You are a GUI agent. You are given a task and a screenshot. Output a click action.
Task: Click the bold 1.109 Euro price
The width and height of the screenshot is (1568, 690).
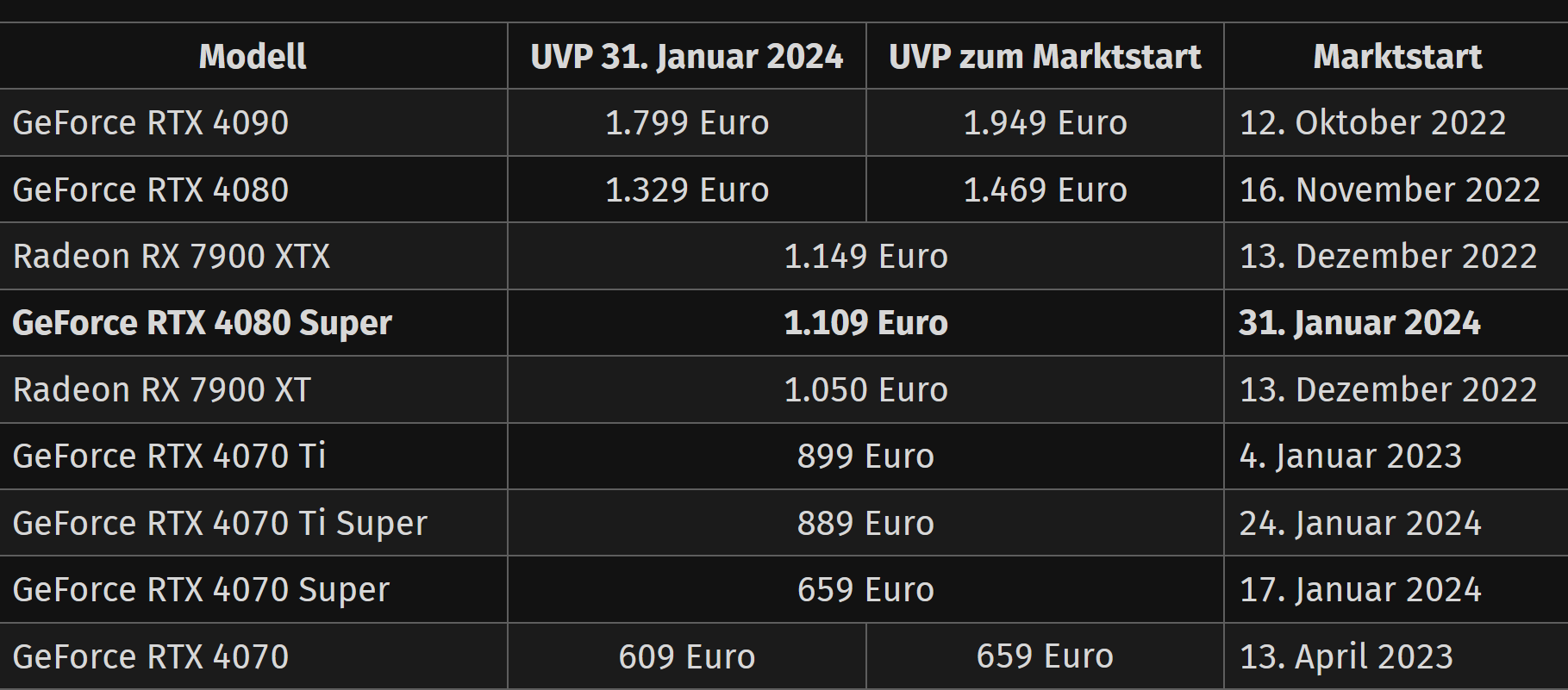click(x=865, y=323)
